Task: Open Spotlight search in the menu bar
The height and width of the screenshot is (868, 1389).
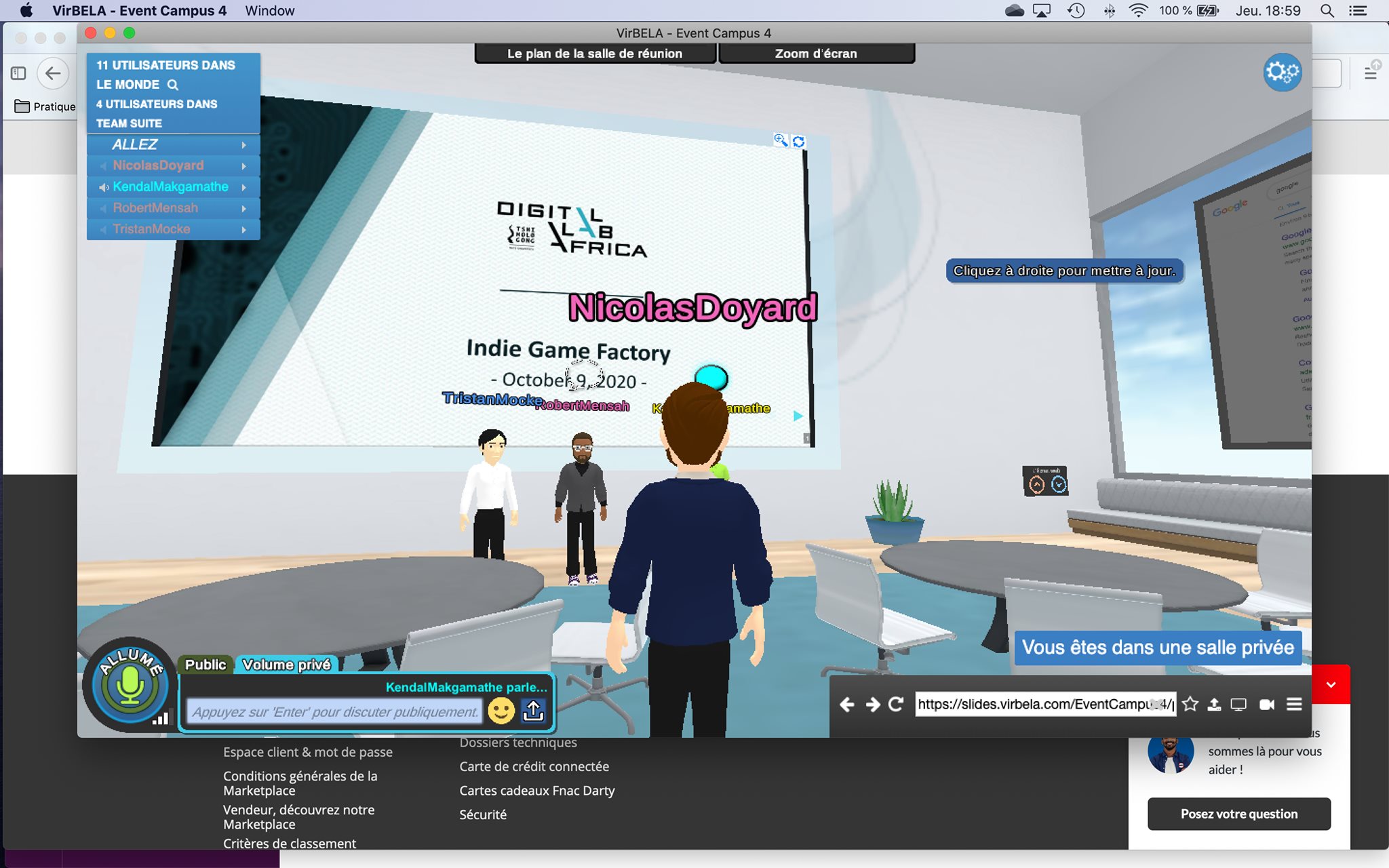Action: pyautogui.click(x=1327, y=11)
